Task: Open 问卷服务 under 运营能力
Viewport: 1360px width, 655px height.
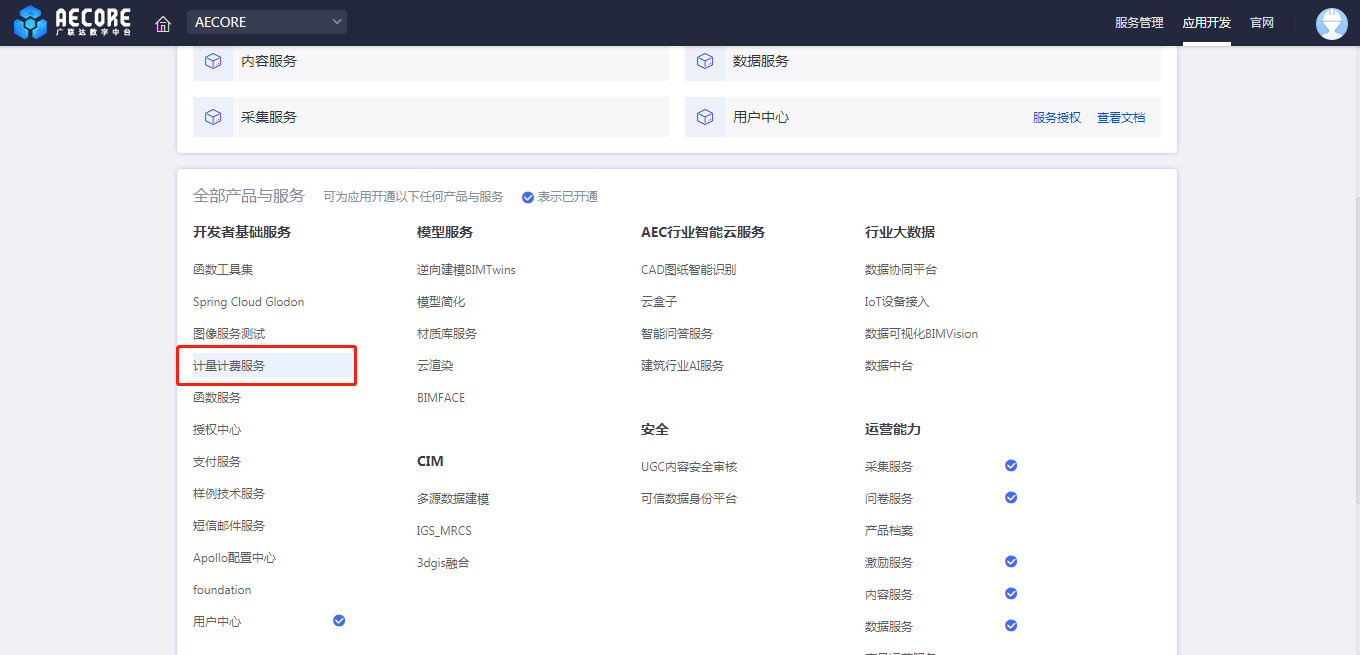Action: (889, 499)
